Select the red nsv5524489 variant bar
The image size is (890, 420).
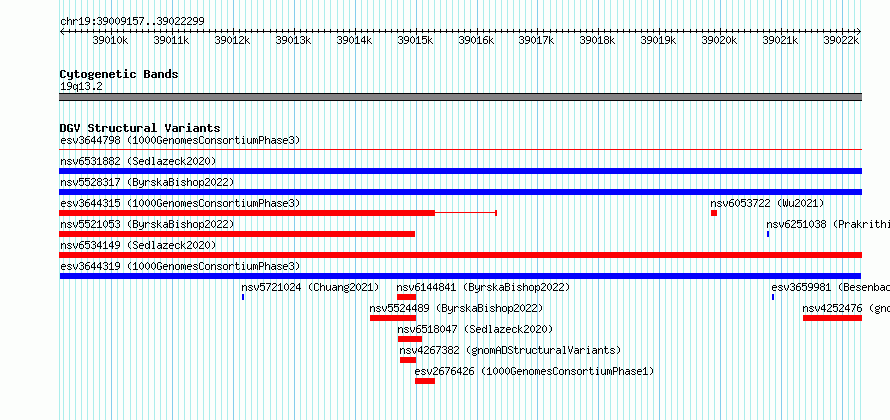tap(393, 318)
